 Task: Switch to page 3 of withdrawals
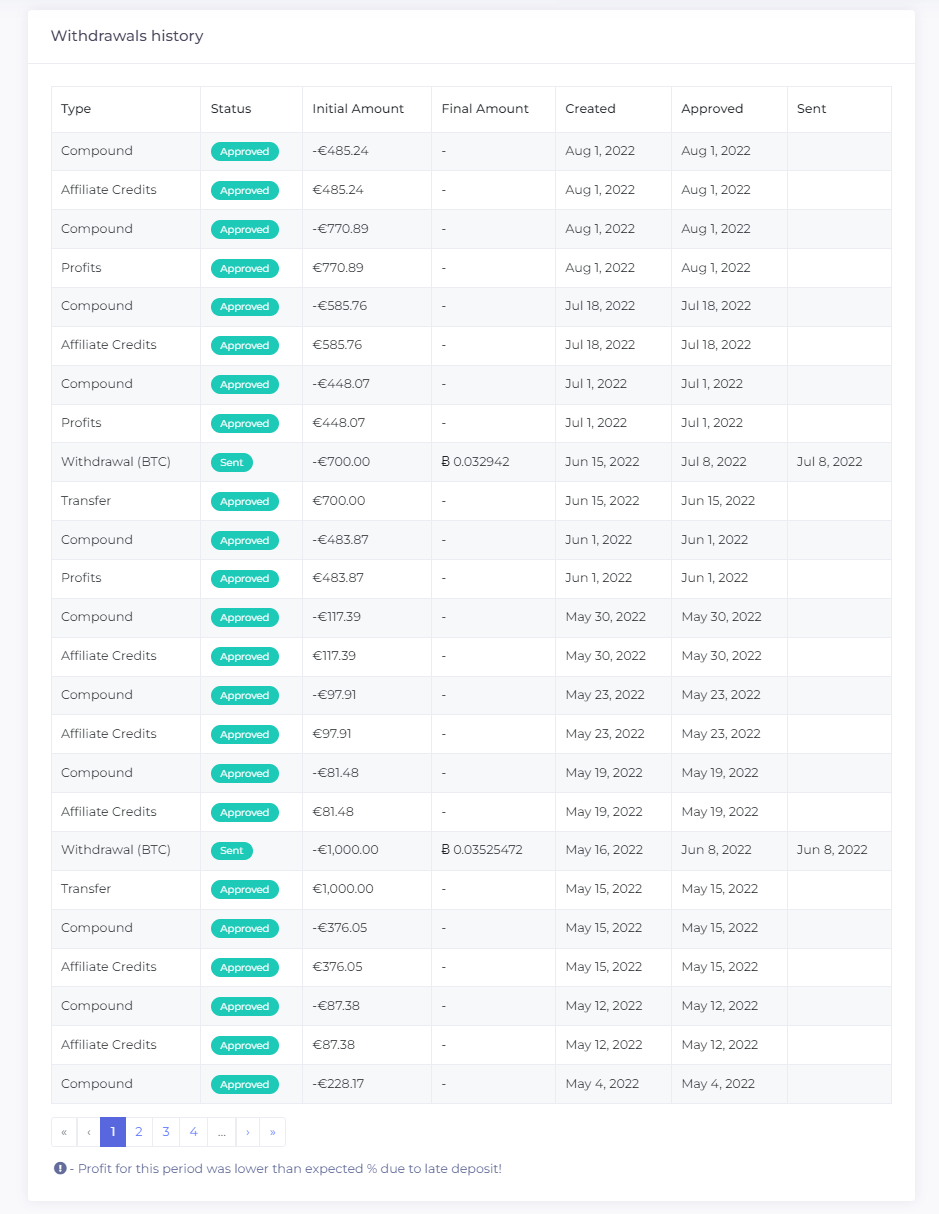point(166,1131)
